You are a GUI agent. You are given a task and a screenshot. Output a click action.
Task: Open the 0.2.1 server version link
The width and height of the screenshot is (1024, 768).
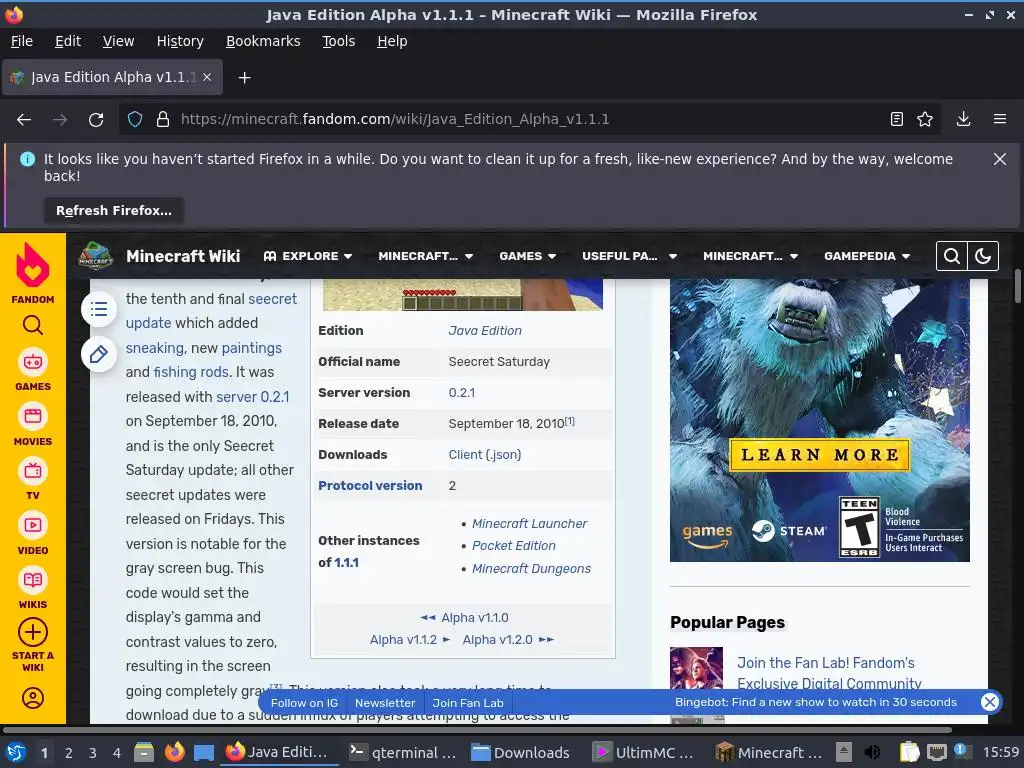(462, 392)
